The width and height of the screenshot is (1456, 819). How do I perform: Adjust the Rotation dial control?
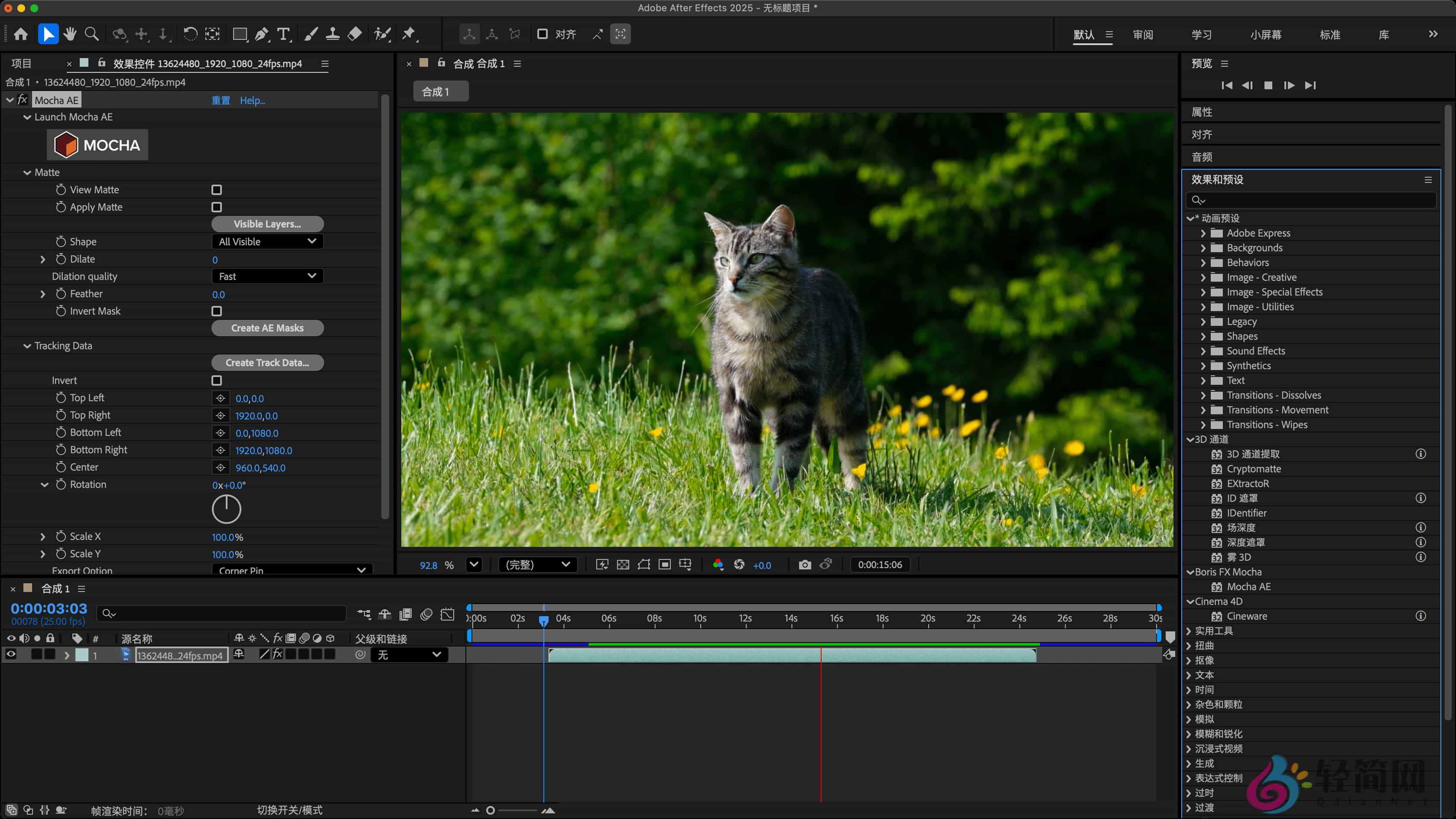point(226,509)
